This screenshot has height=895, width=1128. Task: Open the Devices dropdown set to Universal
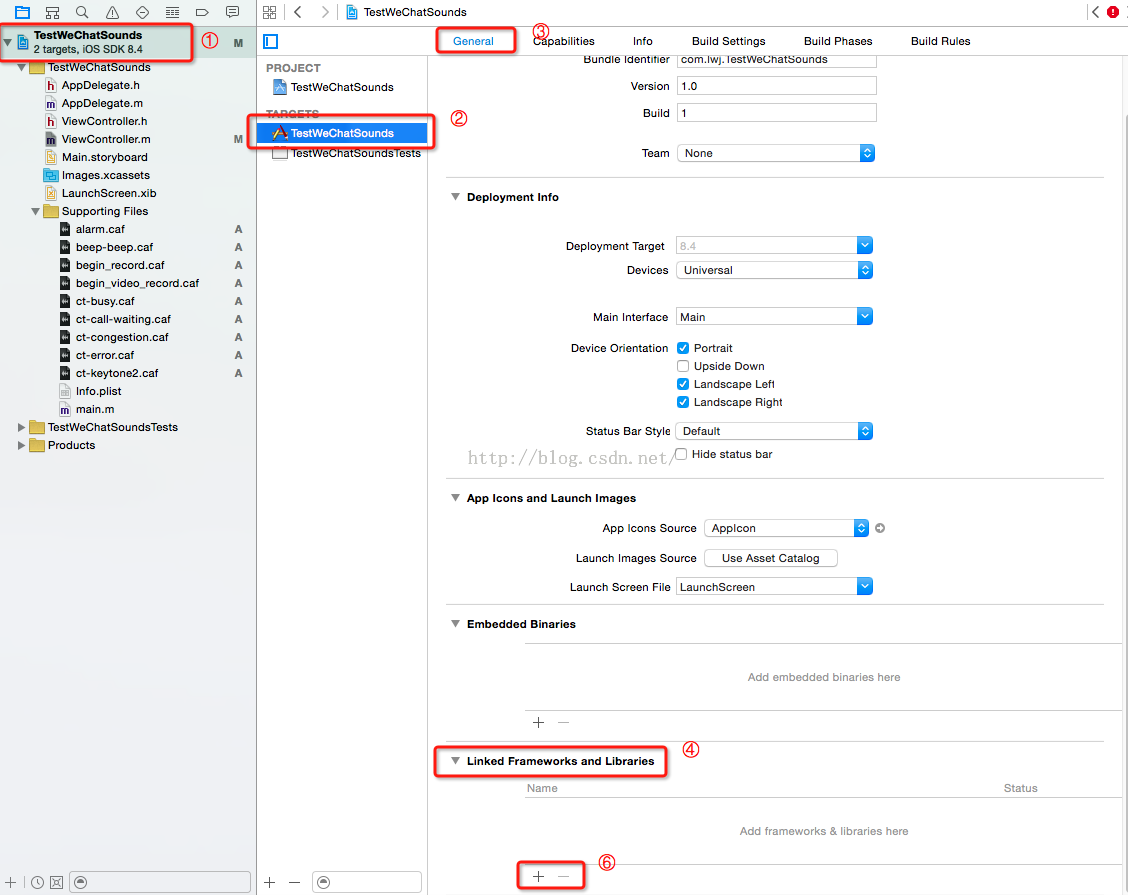pyautogui.click(x=774, y=270)
